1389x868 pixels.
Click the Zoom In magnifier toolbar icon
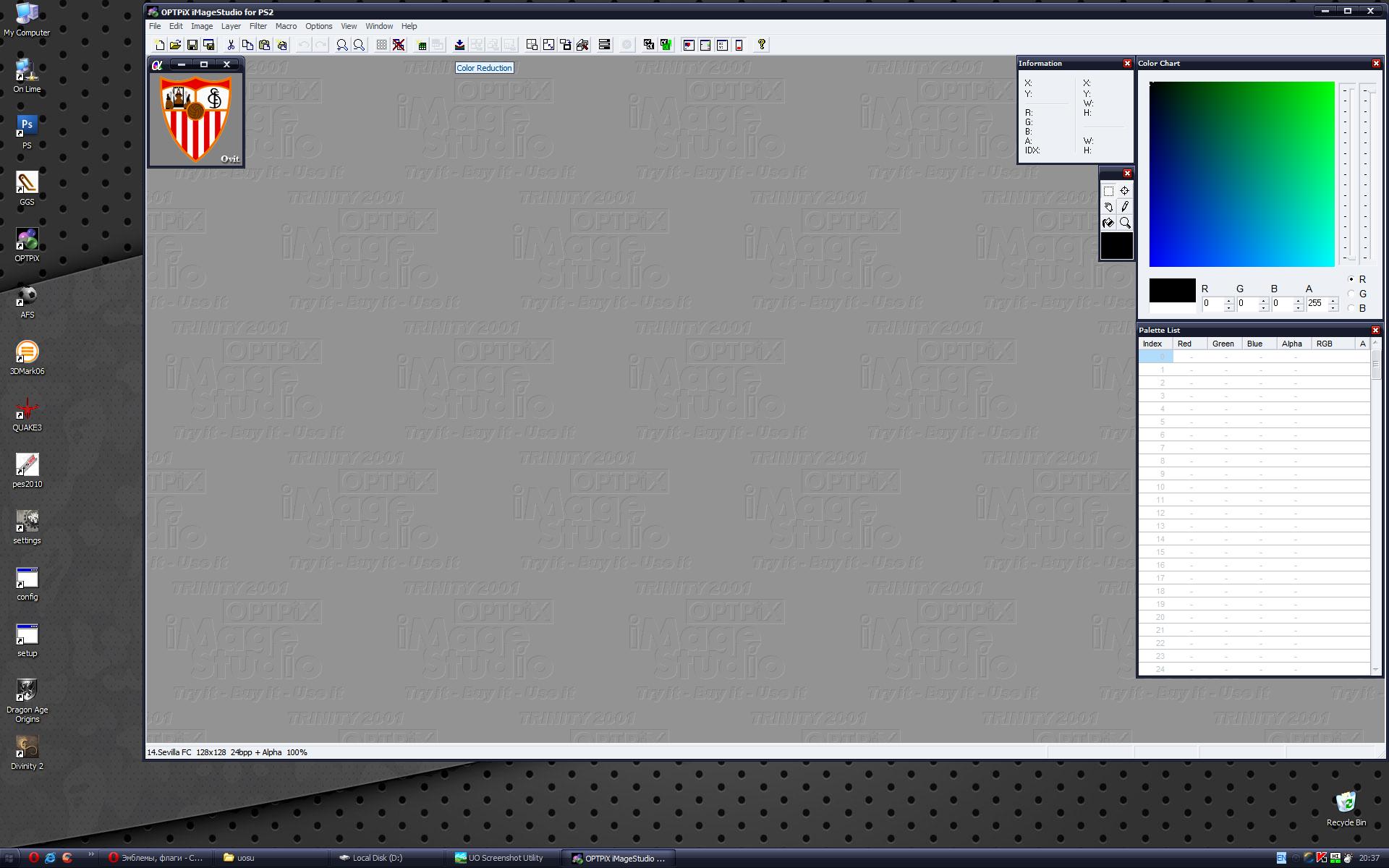click(x=342, y=45)
